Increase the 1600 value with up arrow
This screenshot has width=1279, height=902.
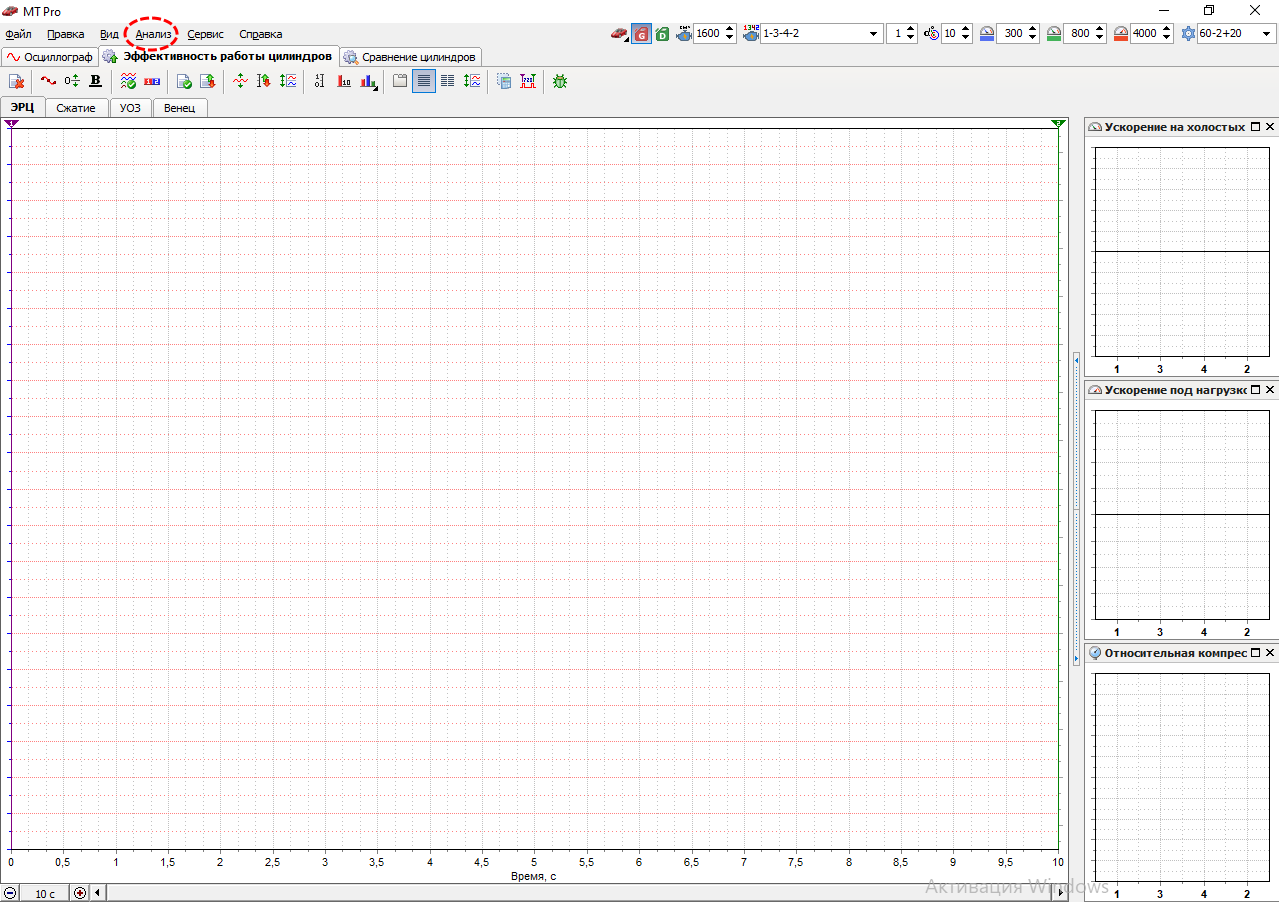(730, 29)
